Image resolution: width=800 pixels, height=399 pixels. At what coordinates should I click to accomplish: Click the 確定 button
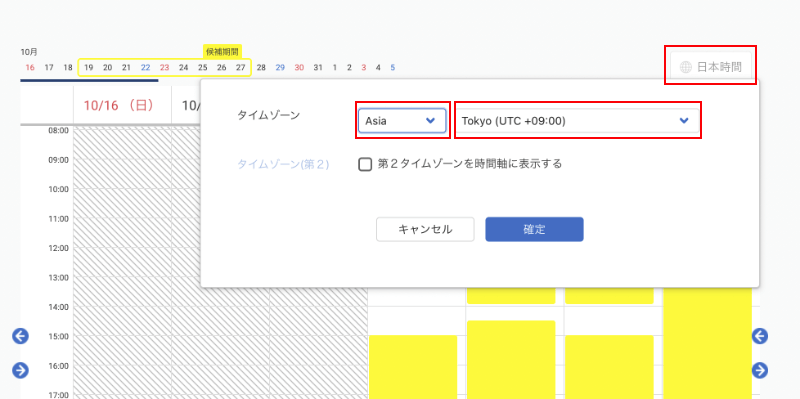(534, 230)
